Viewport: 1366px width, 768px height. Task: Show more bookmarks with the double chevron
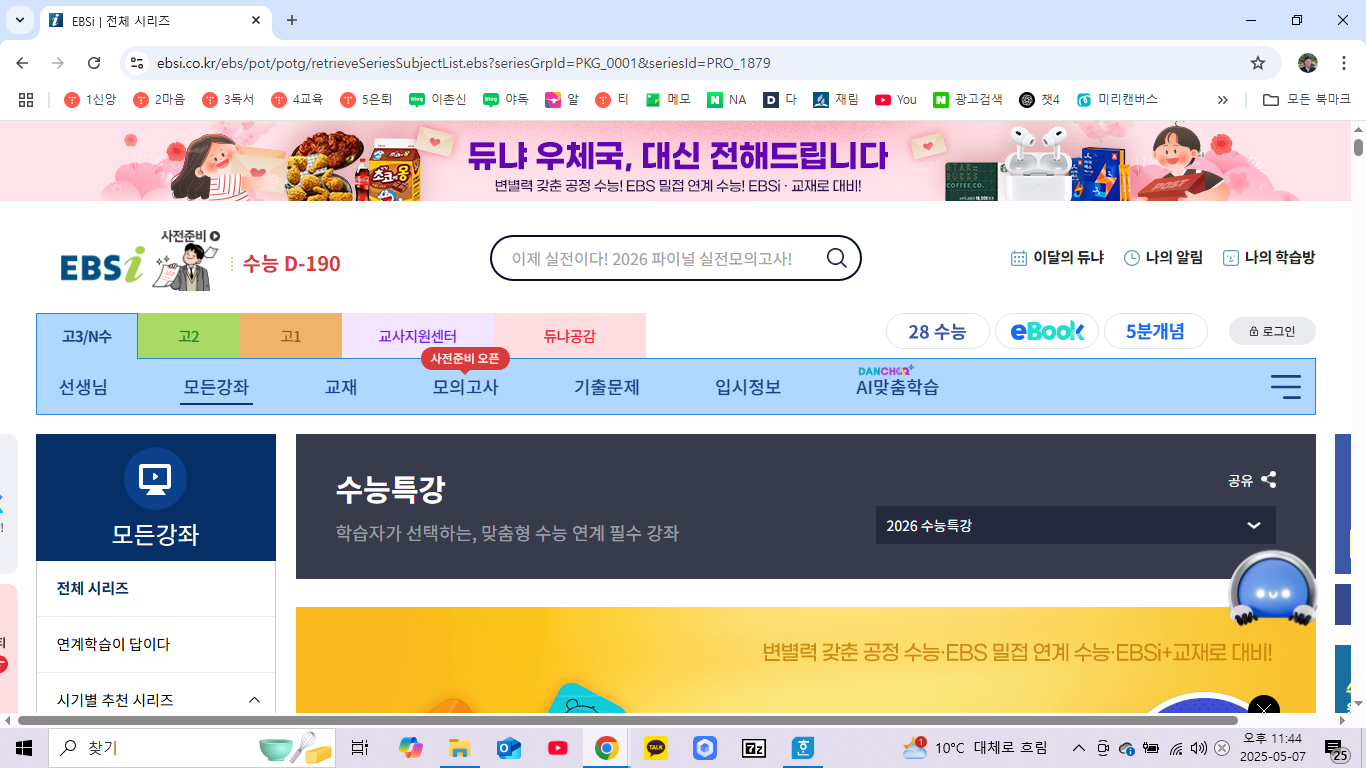[x=1222, y=99]
